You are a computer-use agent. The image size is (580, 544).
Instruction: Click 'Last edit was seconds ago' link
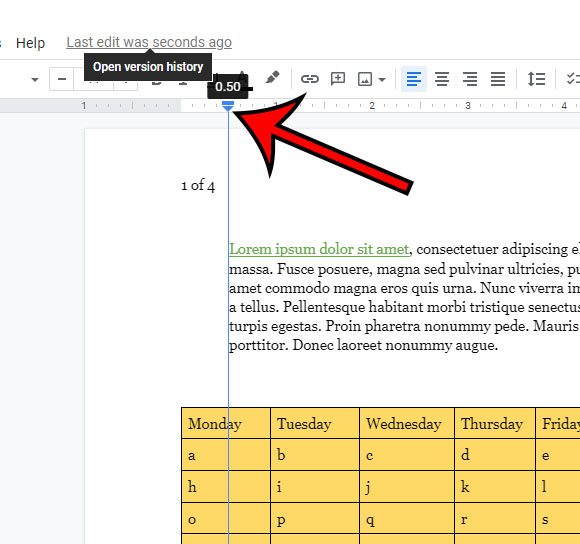click(x=149, y=43)
